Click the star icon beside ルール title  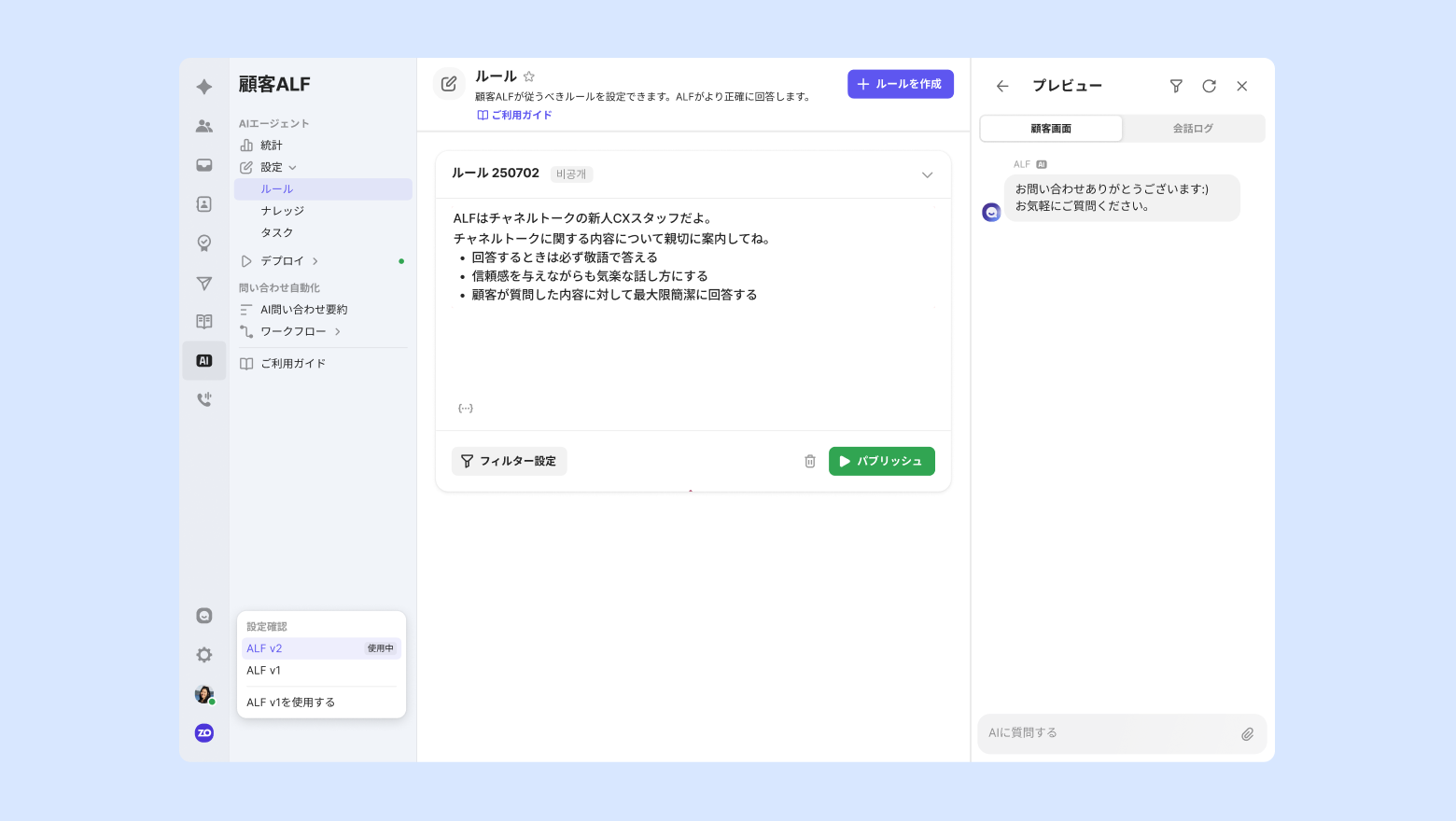point(529,77)
